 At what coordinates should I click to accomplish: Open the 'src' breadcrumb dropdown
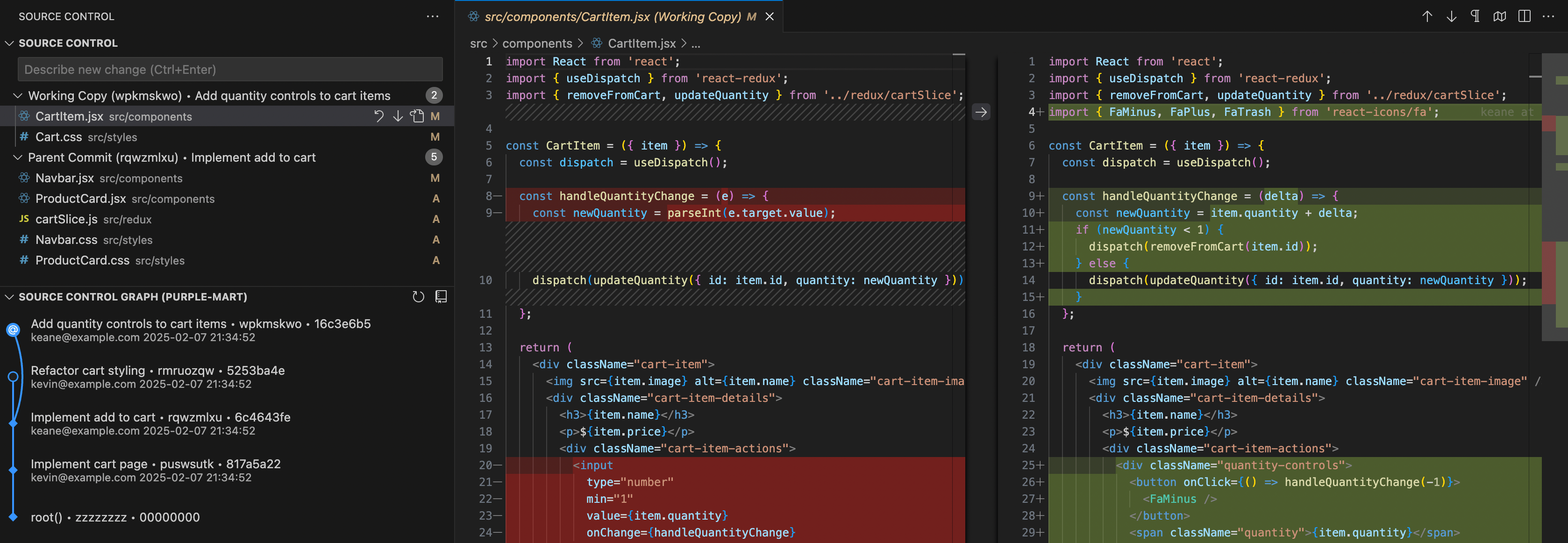click(x=478, y=43)
